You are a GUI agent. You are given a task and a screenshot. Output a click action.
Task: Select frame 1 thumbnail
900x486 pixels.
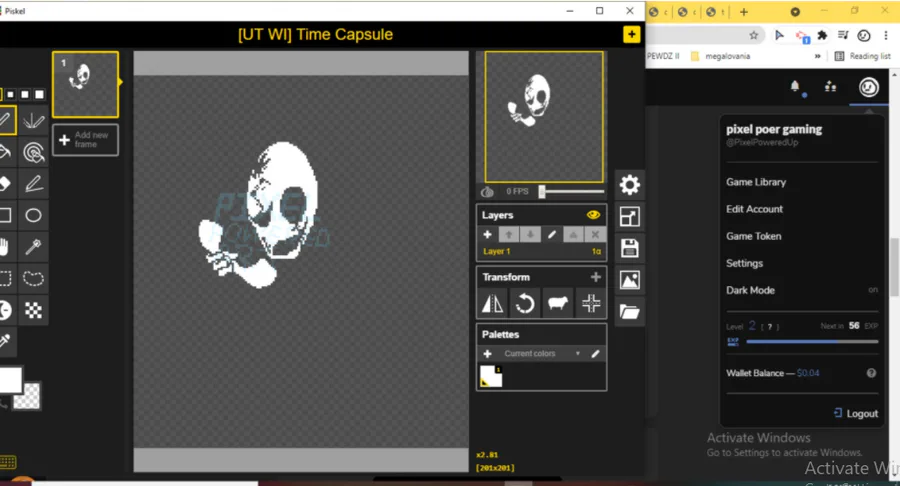tap(86, 84)
